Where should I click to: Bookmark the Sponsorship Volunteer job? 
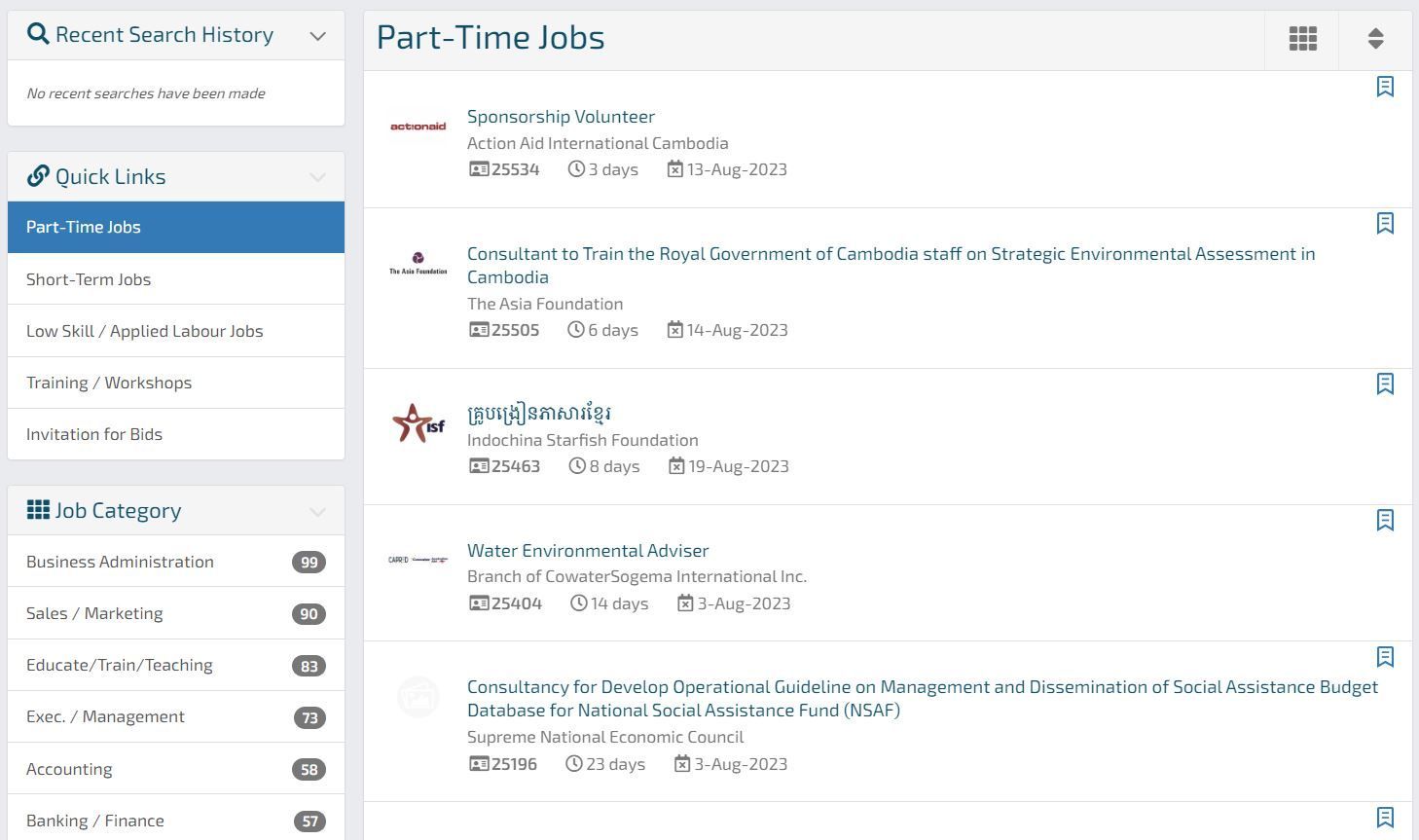pyautogui.click(x=1385, y=87)
